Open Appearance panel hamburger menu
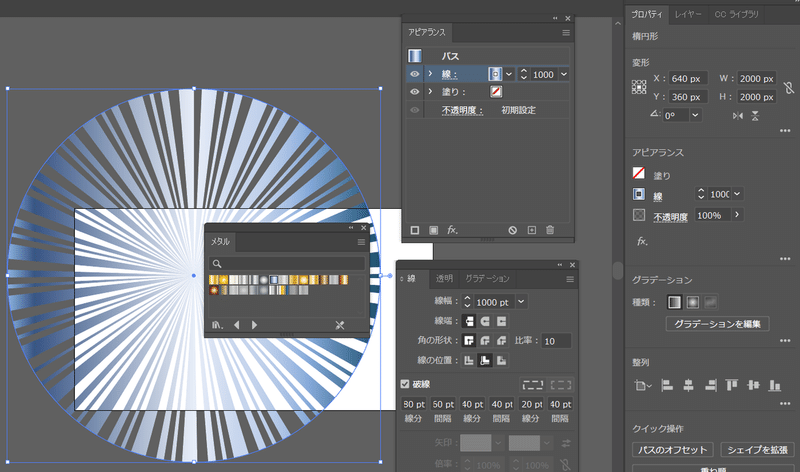The image size is (800, 472). coord(566,33)
